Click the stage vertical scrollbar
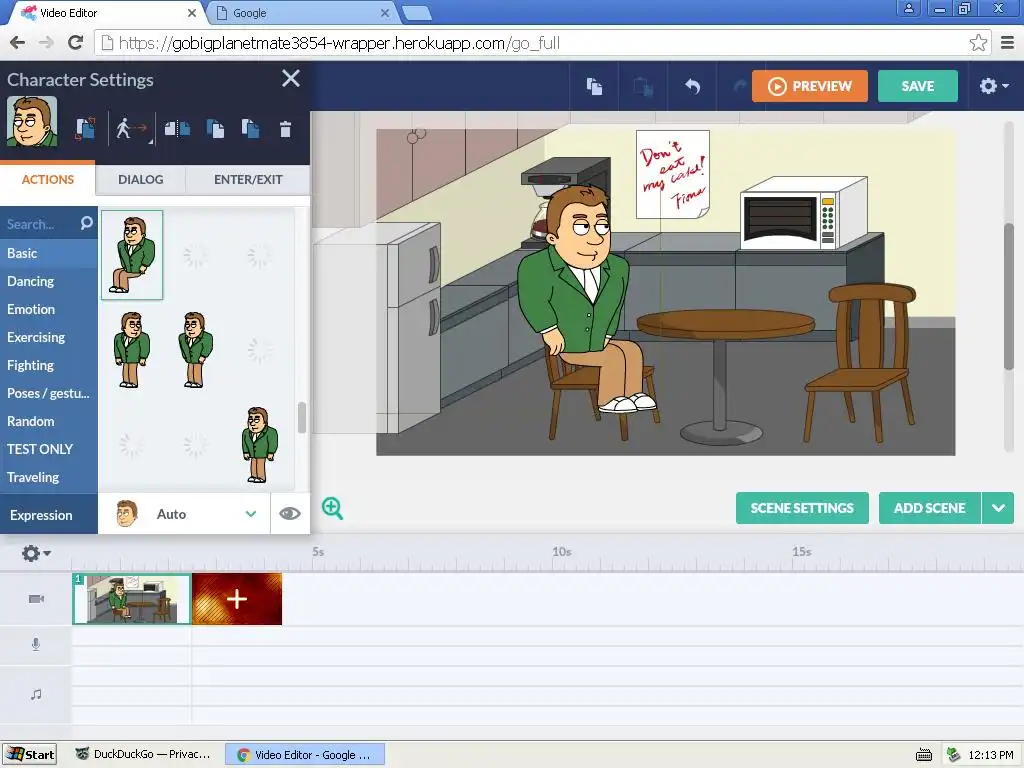 pyautogui.click(x=1009, y=297)
